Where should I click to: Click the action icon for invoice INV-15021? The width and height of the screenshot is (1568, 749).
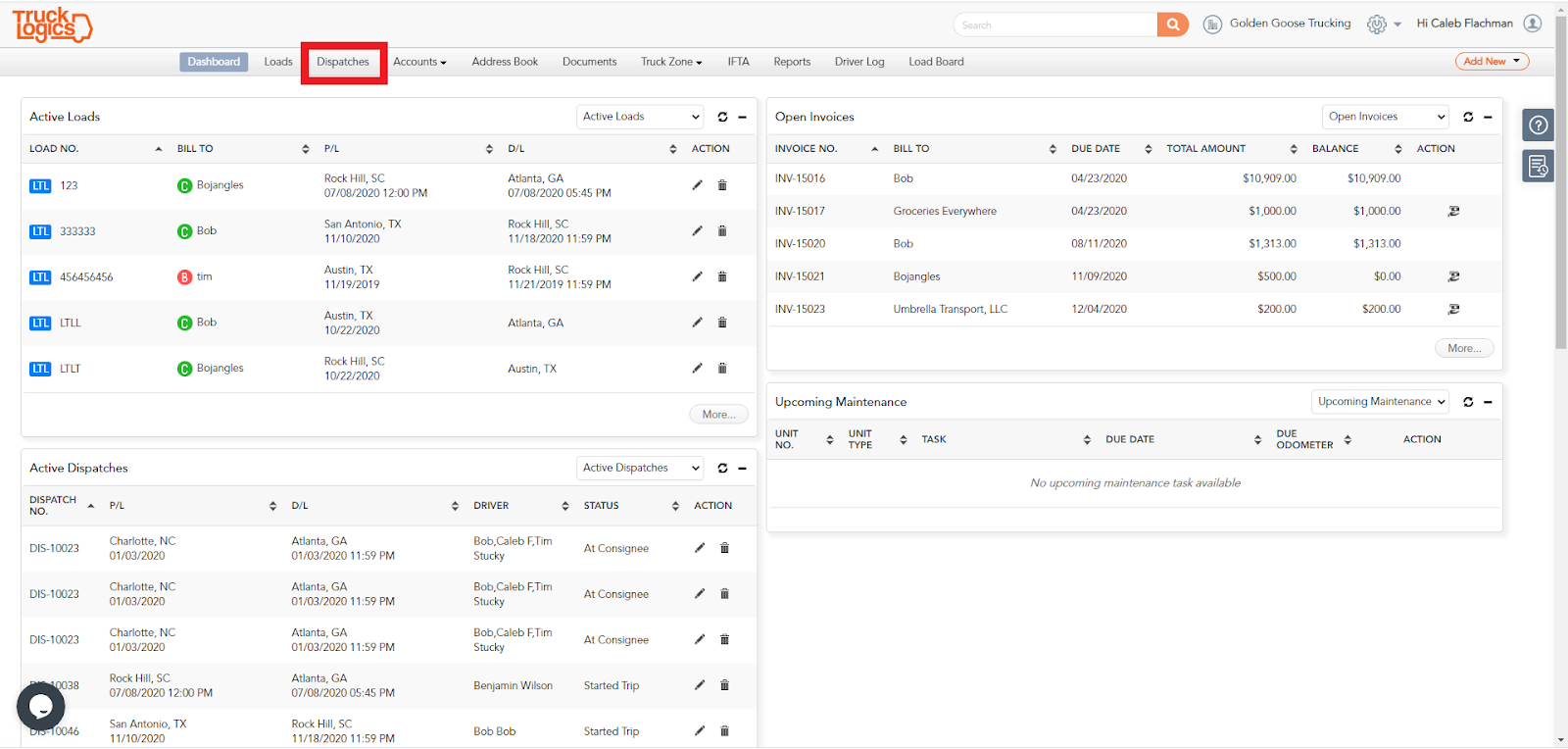coord(1453,276)
